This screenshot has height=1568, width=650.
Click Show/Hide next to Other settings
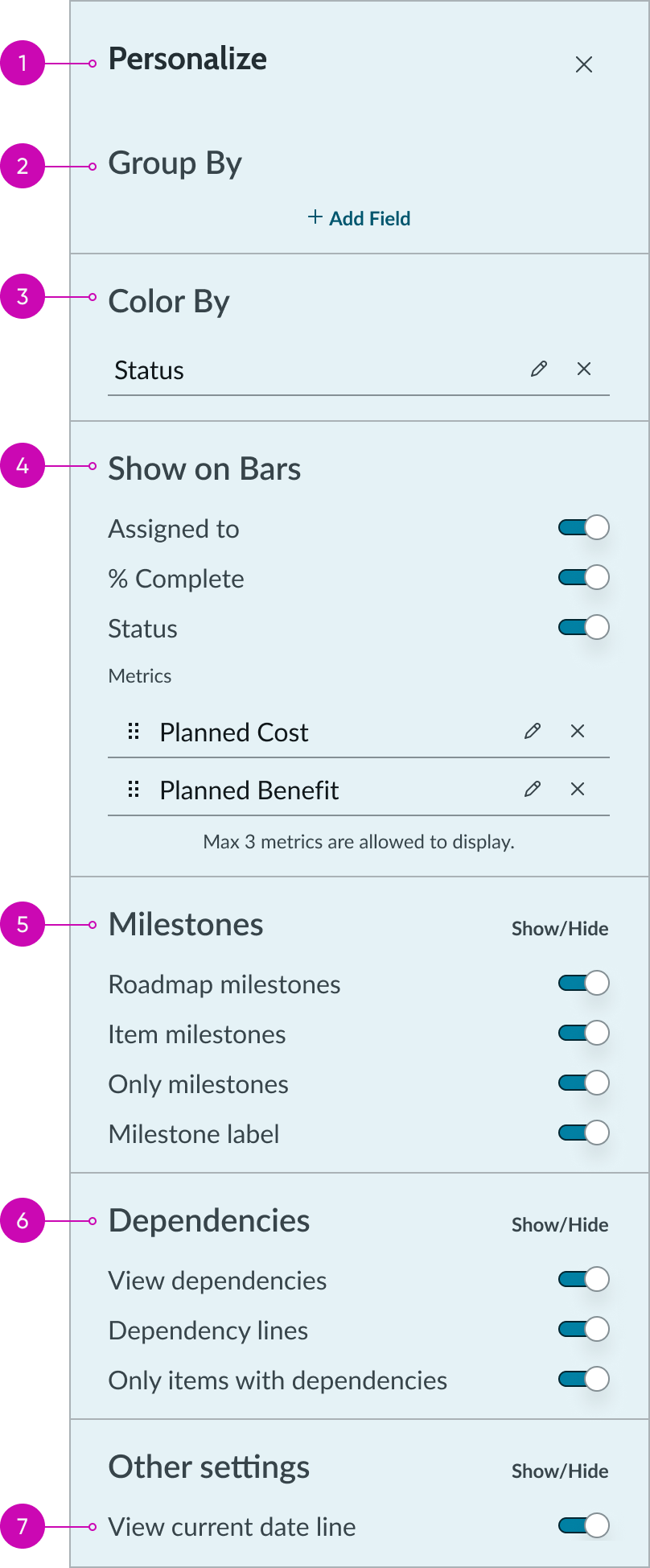pos(560,1471)
